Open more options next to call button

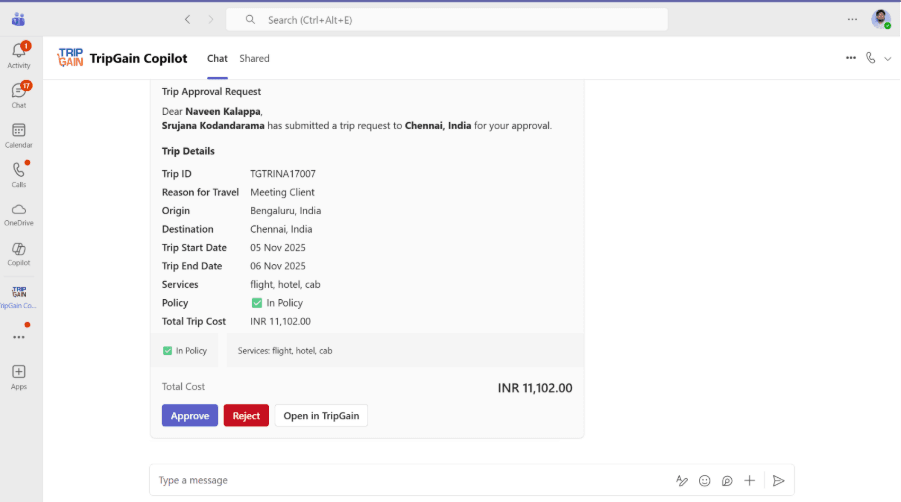[x=850, y=58]
